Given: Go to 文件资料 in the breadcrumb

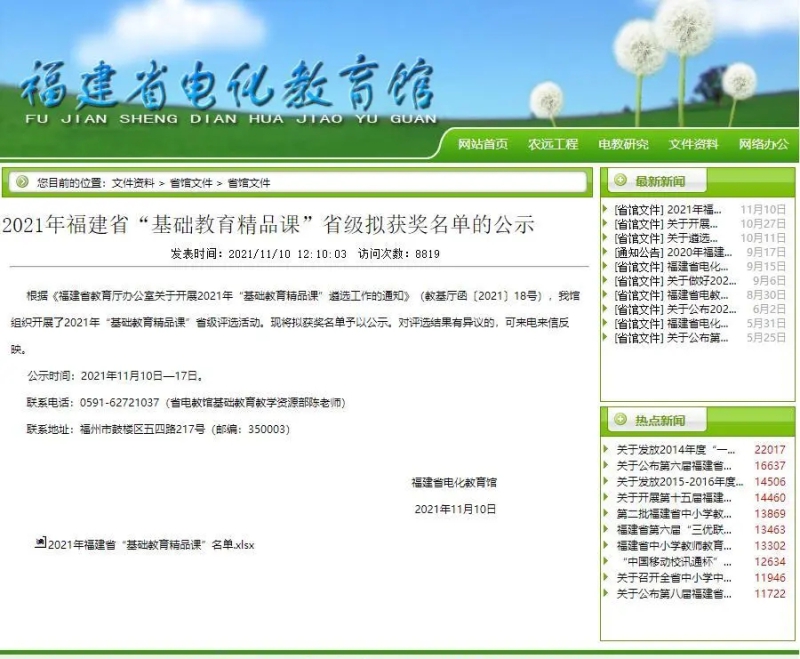Looking at the screenshot, I should [133, 183].
